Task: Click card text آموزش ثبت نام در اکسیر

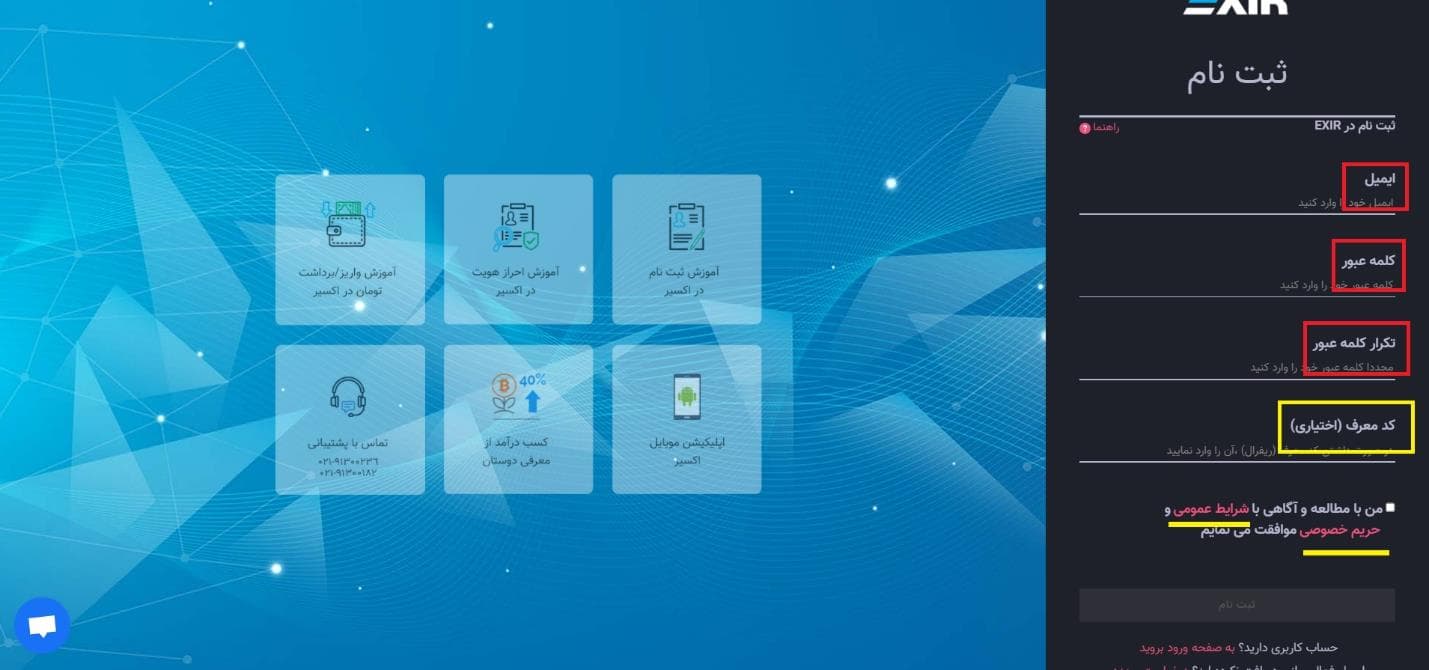Action: tap(686, 281)
